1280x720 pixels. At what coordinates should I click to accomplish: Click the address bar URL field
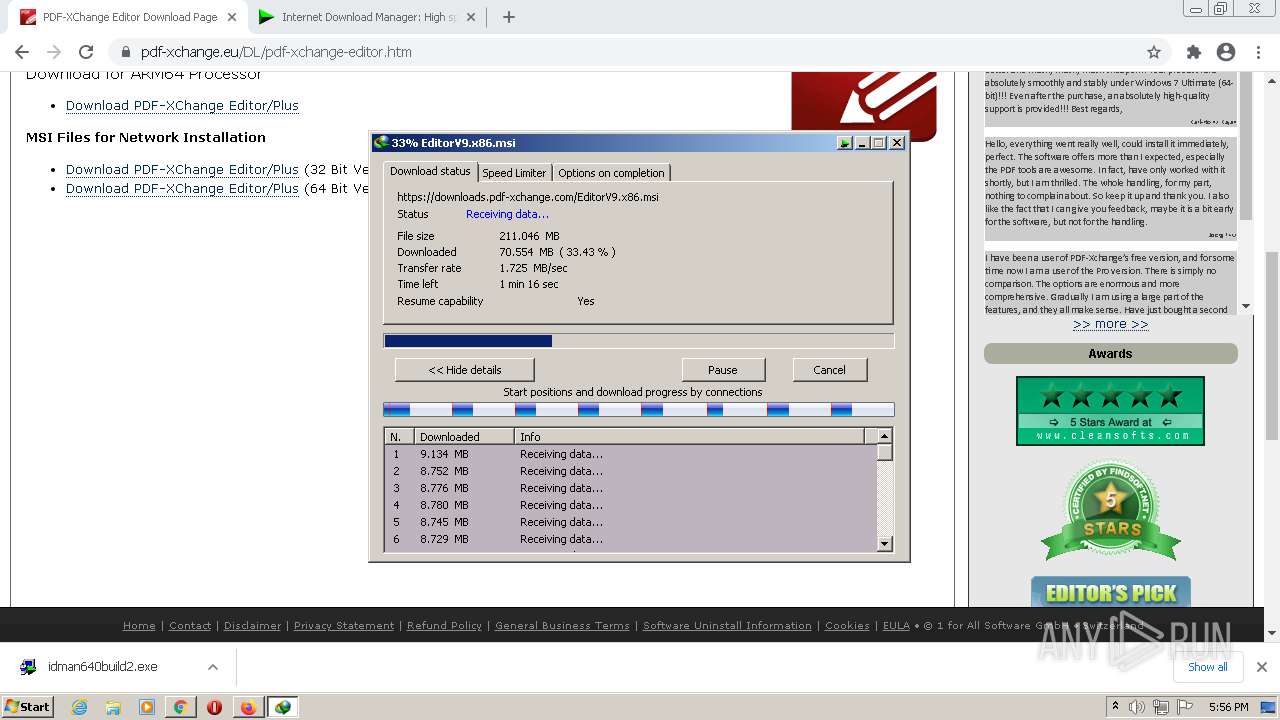click(640, 52)
